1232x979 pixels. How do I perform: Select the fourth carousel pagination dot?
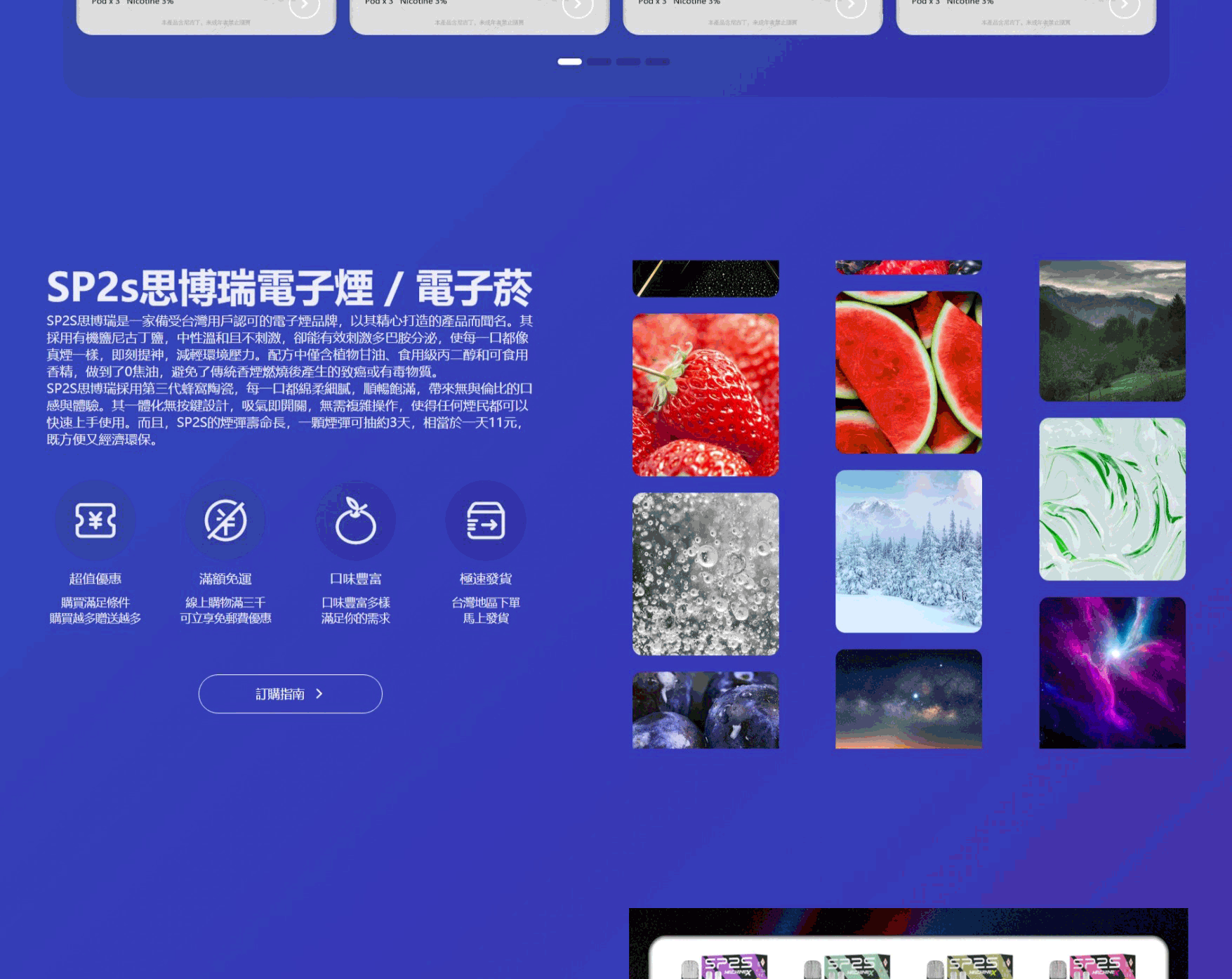click(658, 62)
